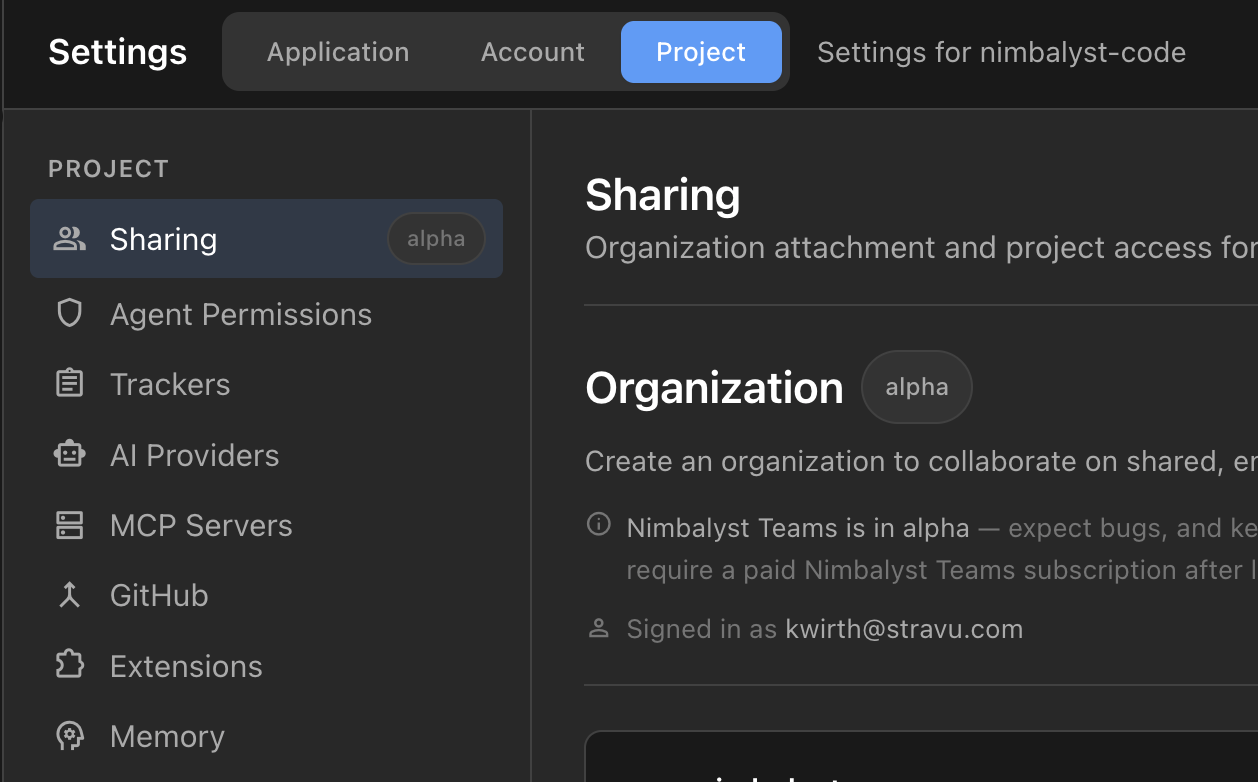Viewport: 1258px width, 782px height.
Task: Click the GitHub merge icon
Action: click(69, 595)
